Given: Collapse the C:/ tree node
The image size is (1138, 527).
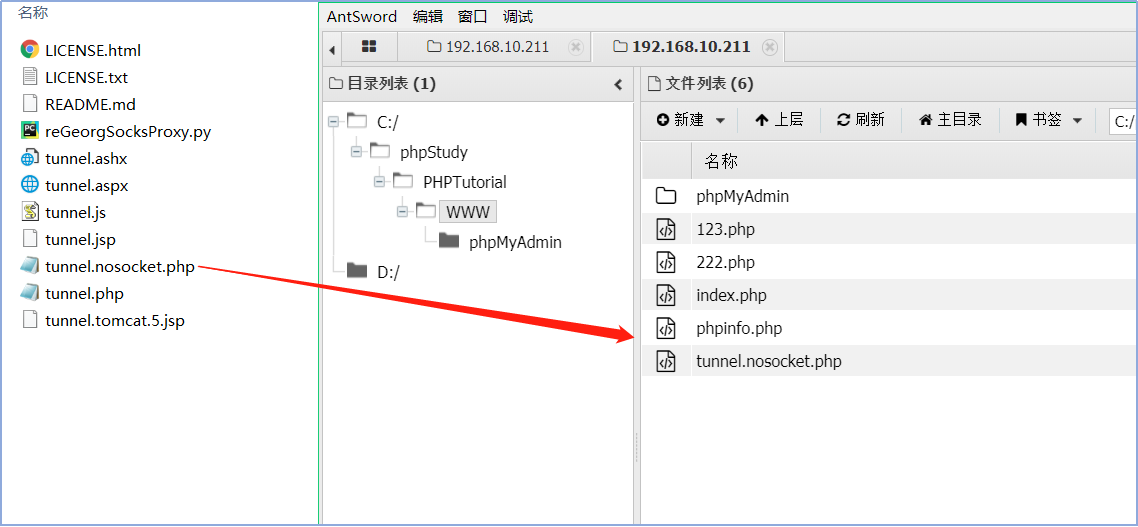Looking at the screenshot, I should click(x=333, y=121).
